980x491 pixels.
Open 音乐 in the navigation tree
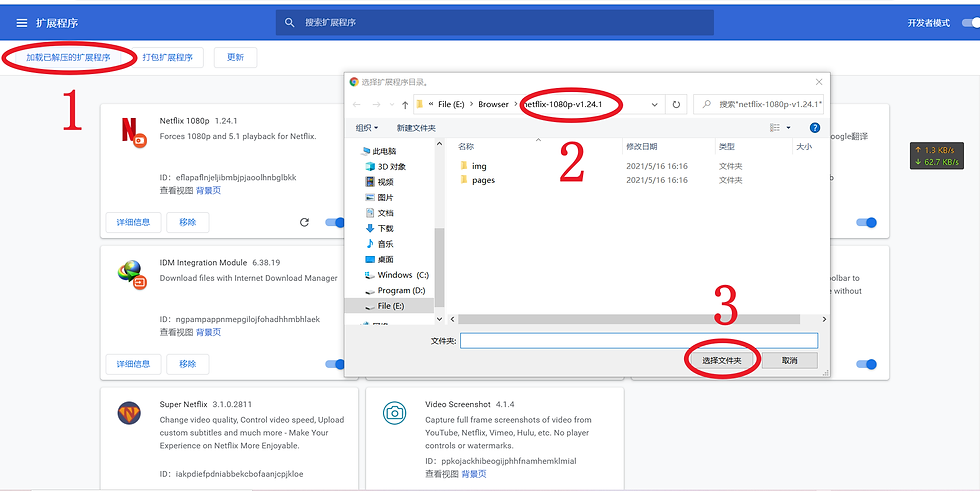pos(379,244)
